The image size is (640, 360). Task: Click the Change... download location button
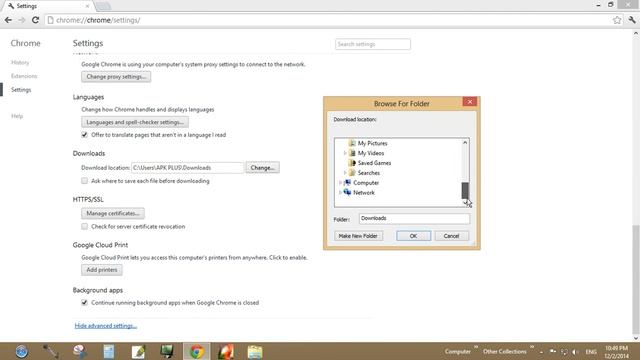(262, 168)
